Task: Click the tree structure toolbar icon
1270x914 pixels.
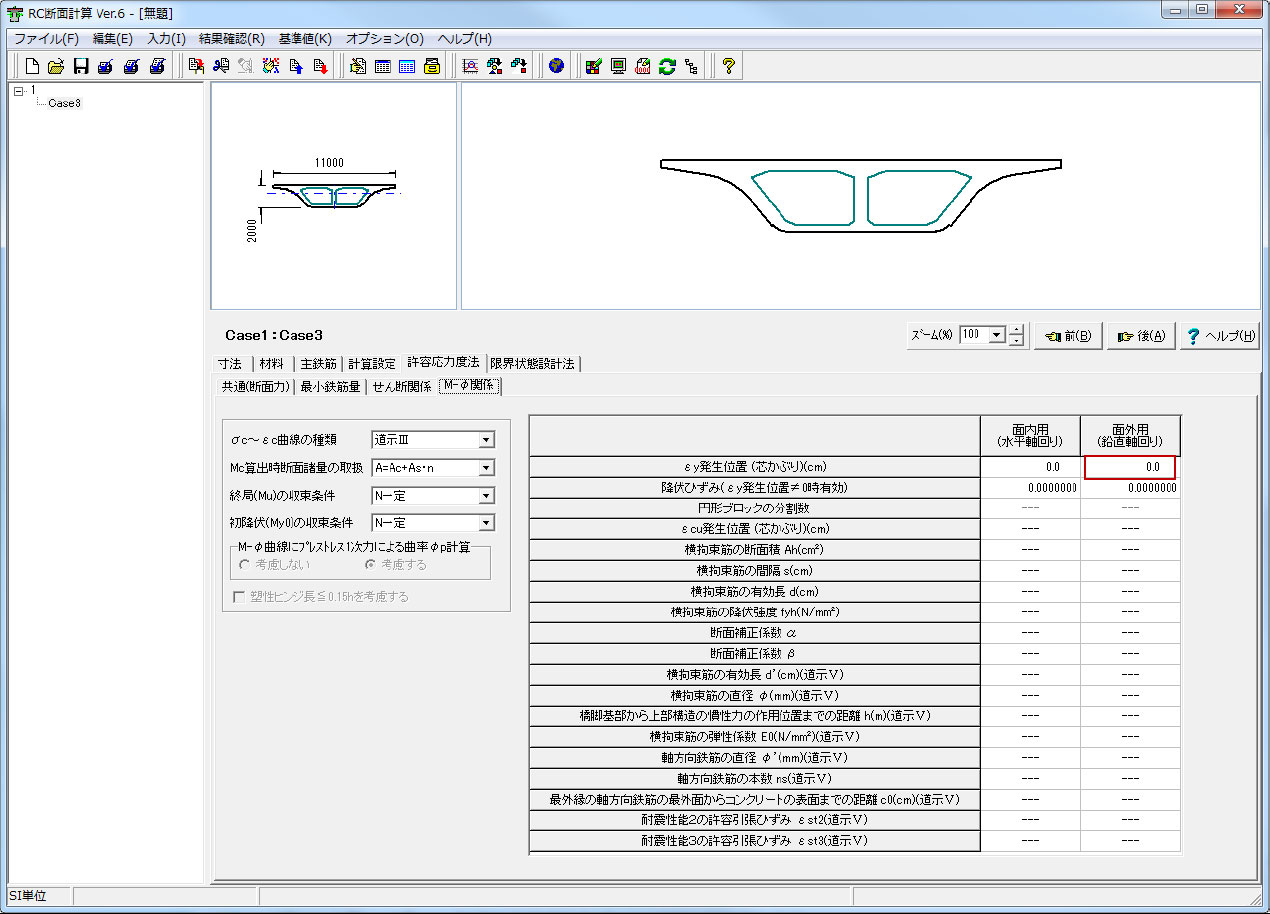Action: [x=691, y=67]
